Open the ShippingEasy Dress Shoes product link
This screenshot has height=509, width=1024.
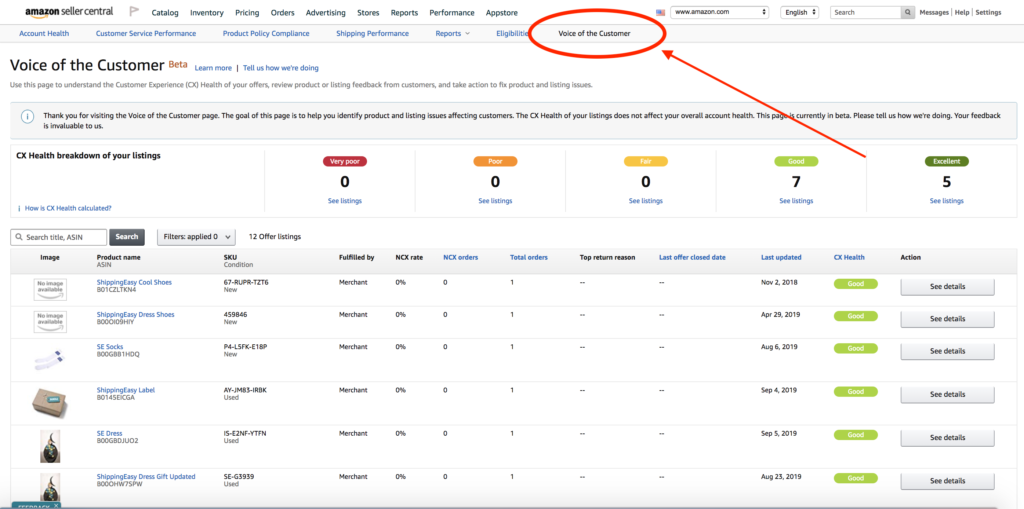tap(135, 314)
